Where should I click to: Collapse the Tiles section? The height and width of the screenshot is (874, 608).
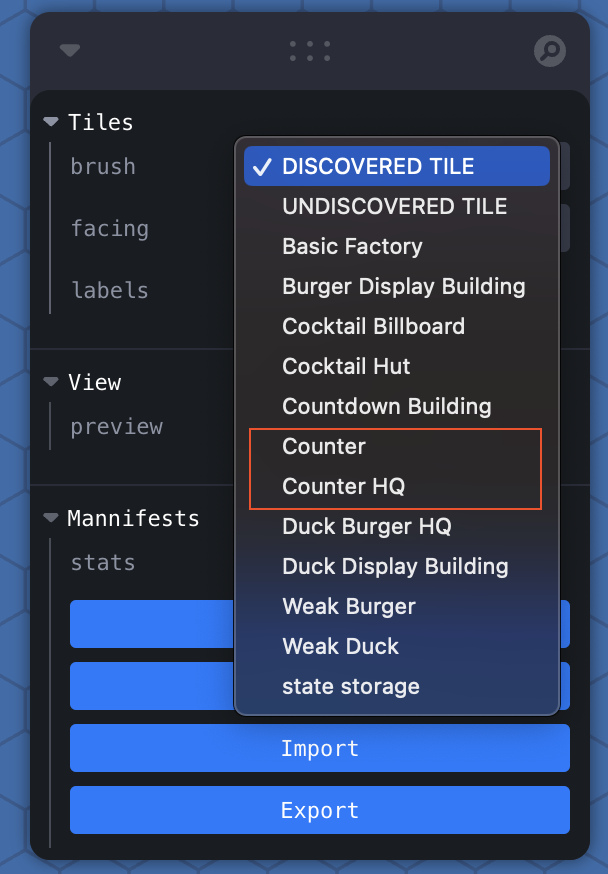(52, 122)
